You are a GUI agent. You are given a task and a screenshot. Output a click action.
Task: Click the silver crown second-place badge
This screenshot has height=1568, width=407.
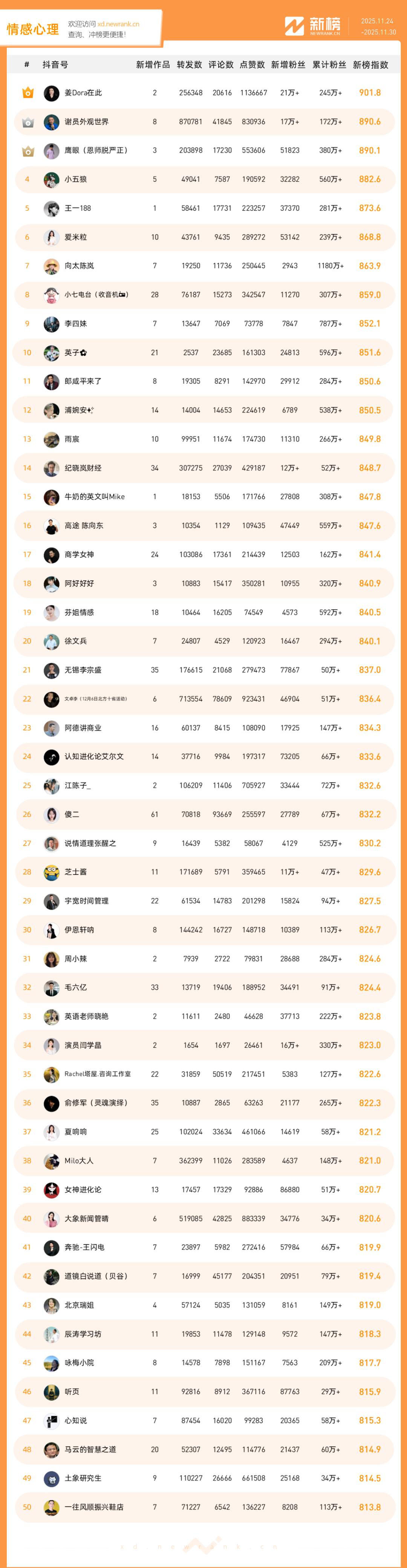tap(28, 122)
